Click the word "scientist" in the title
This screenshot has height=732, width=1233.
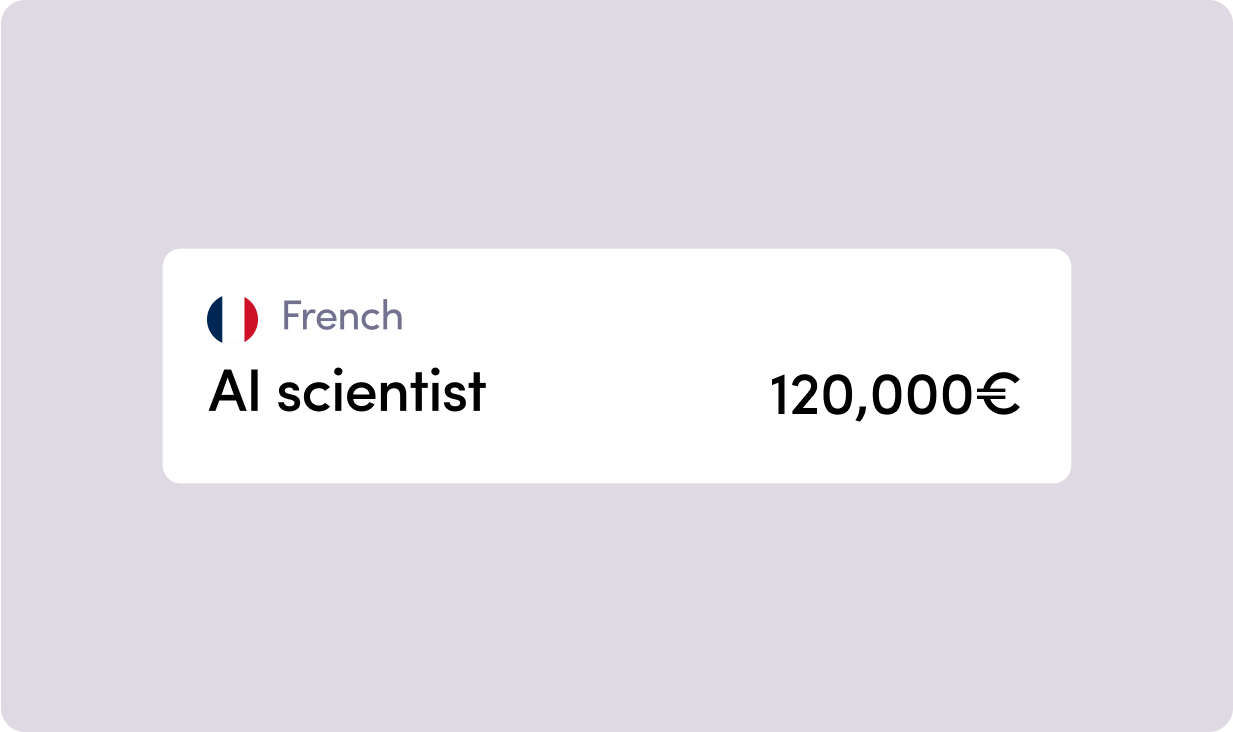tap(381, 391)
